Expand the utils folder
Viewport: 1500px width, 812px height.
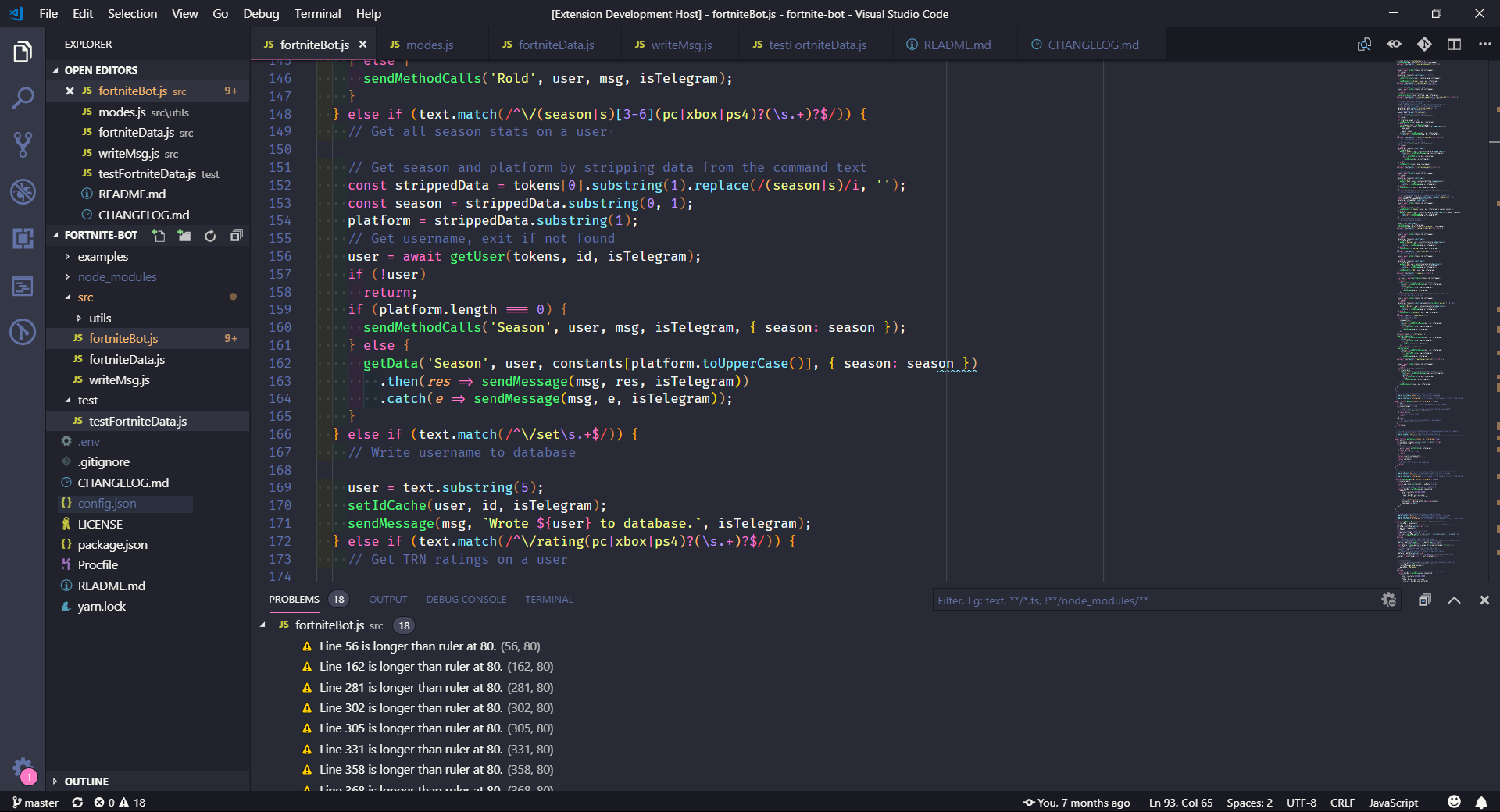(x=148, y=318)
